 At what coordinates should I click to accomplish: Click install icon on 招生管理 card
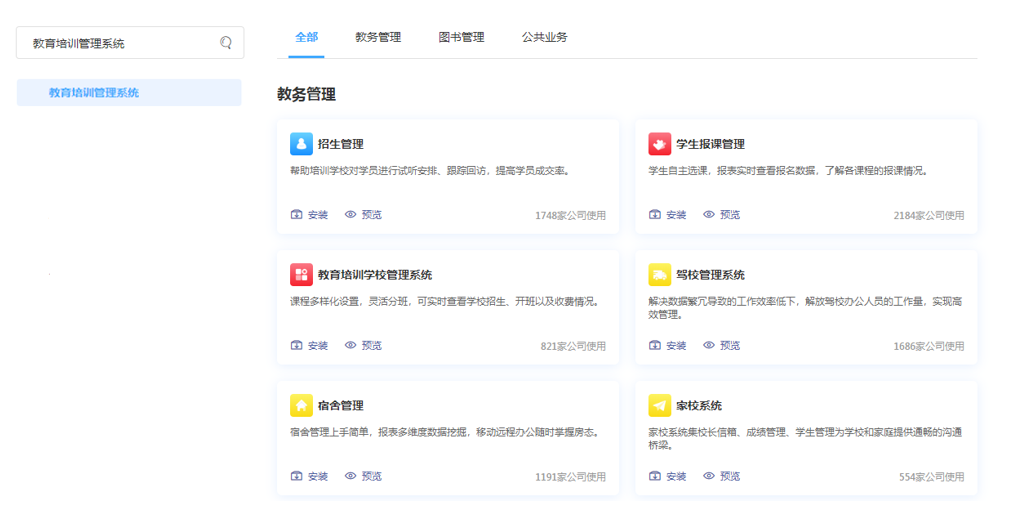(297, 215)
